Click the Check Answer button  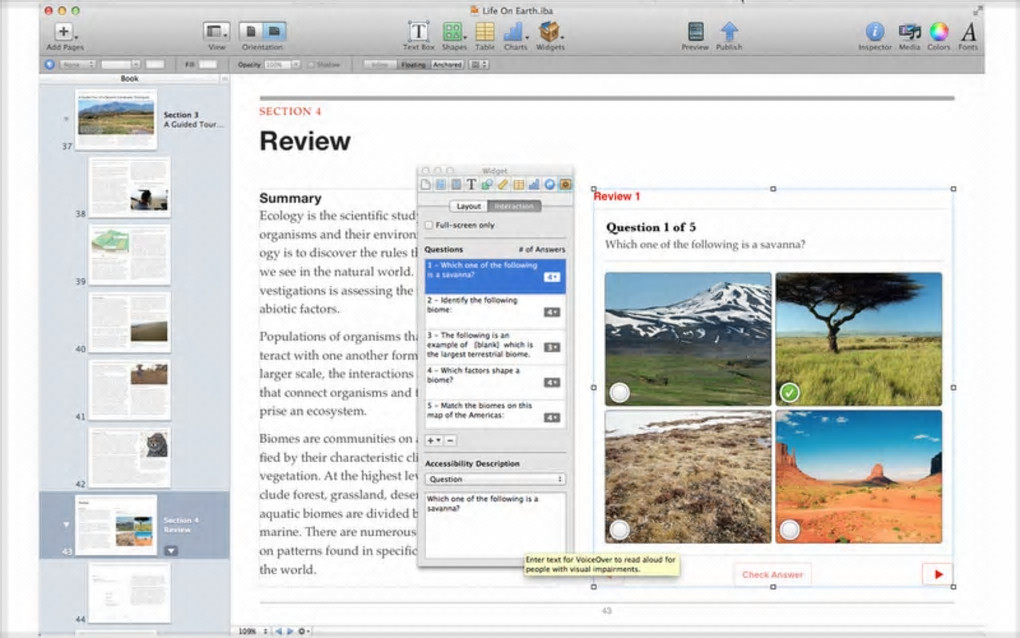point(772,575)
